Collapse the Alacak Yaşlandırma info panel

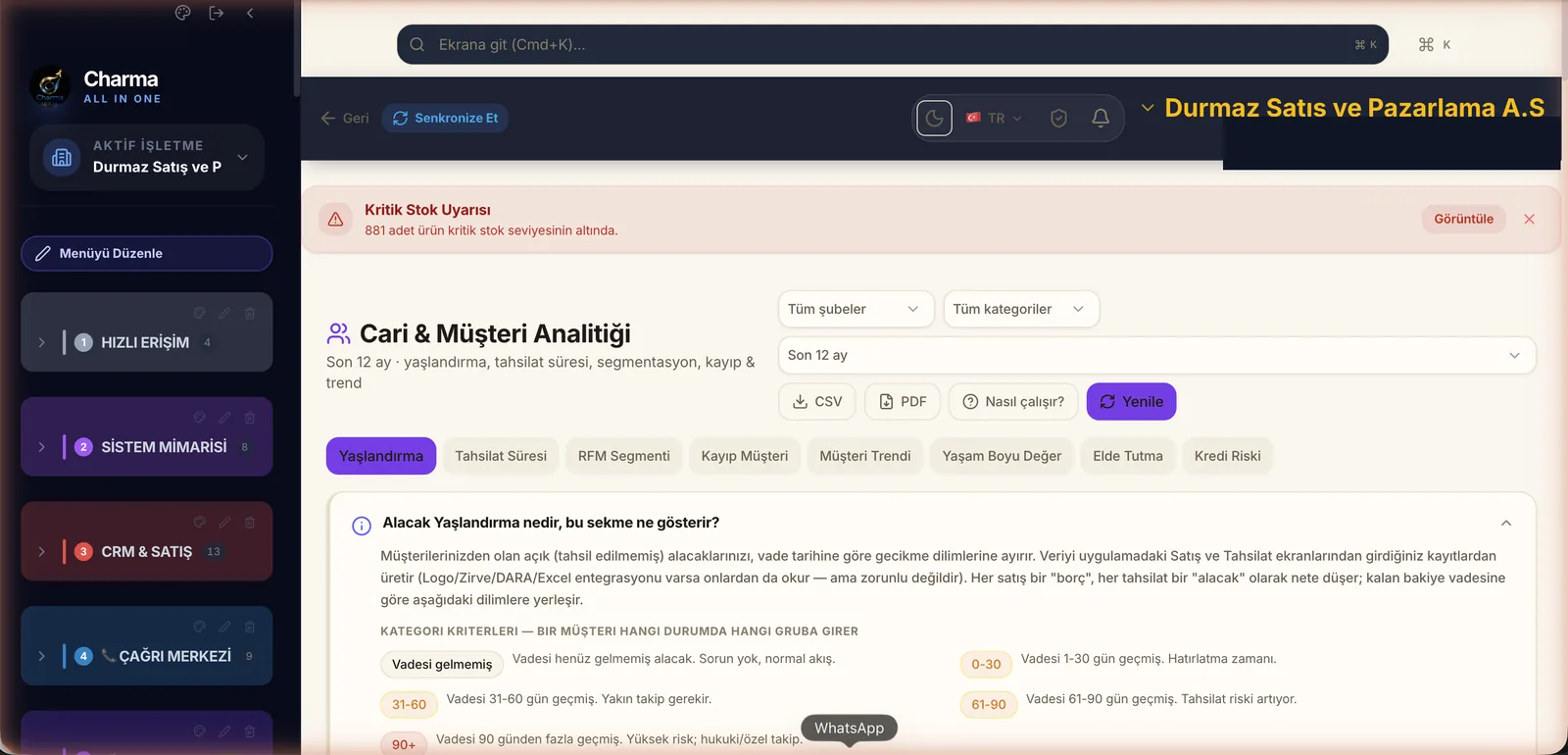1506,523
